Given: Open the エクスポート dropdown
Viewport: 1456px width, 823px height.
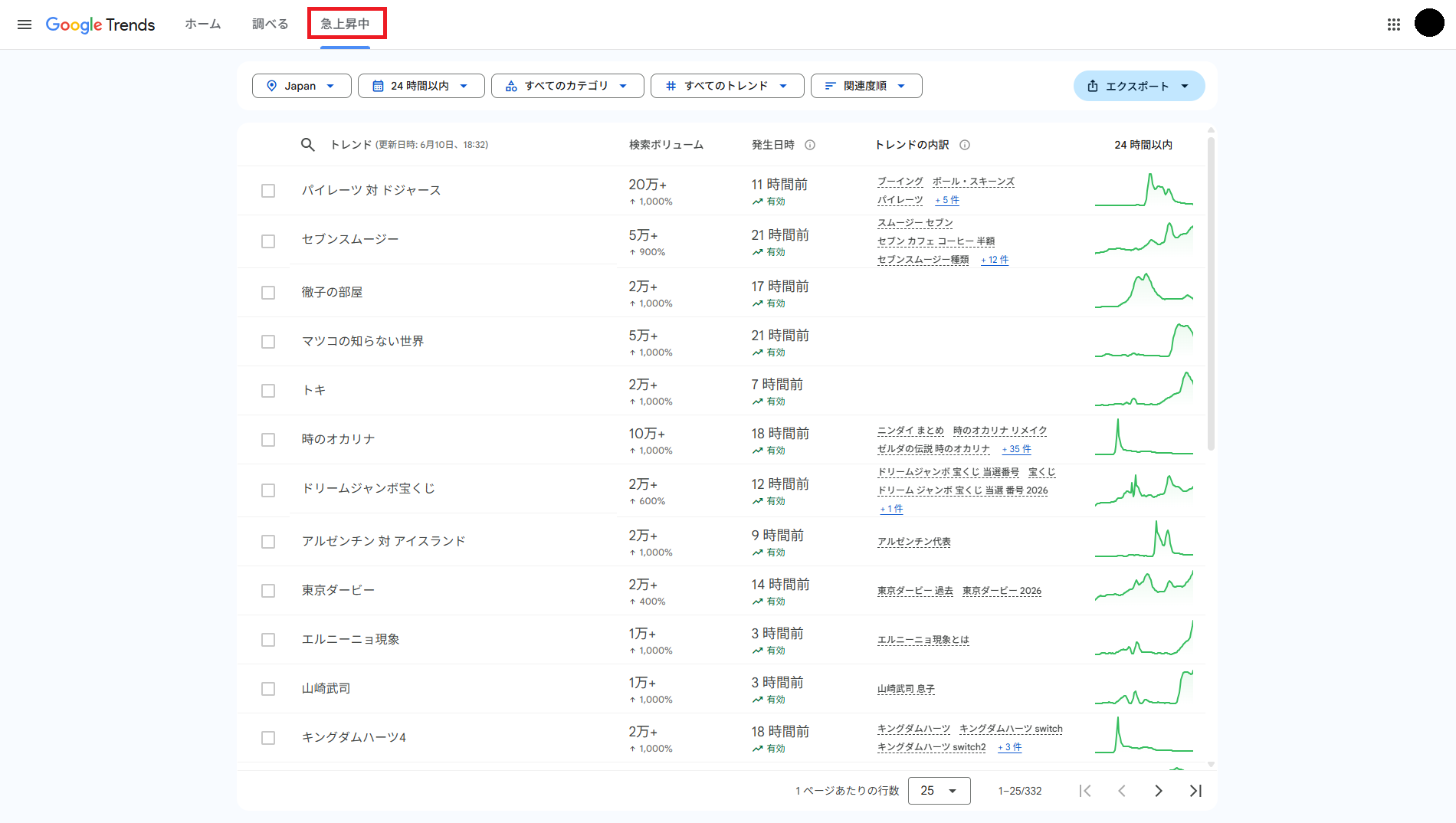Looking at the screenshot, I should point(1139,86).
